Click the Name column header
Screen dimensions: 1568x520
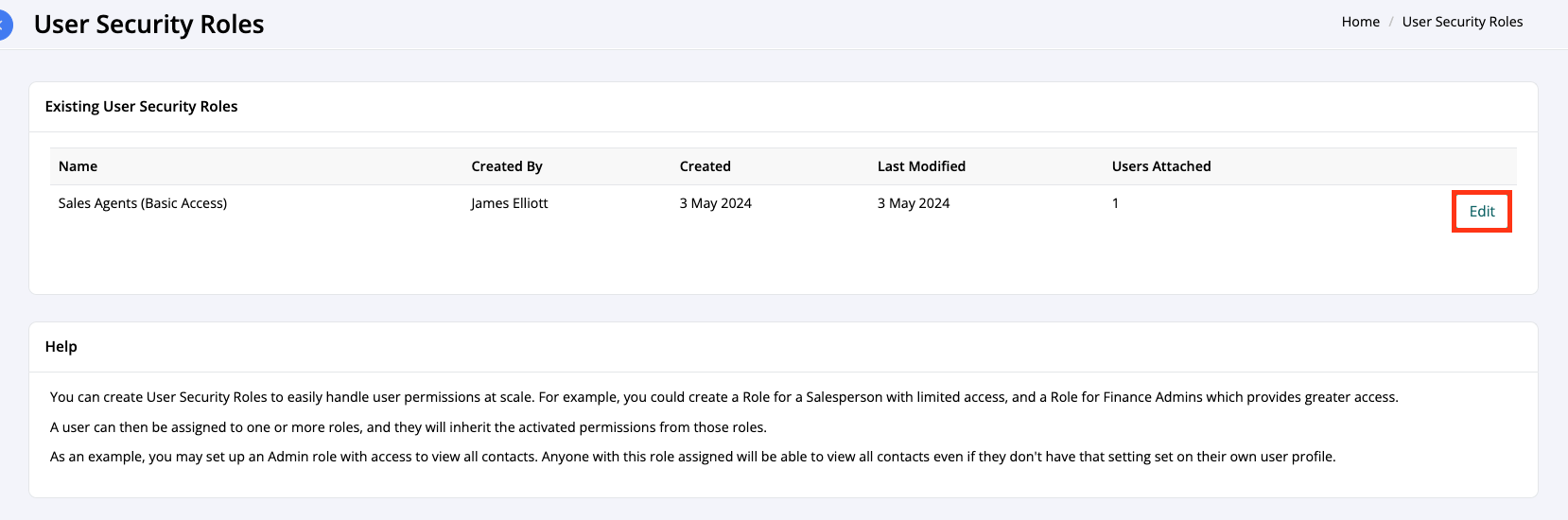point(78,166)
